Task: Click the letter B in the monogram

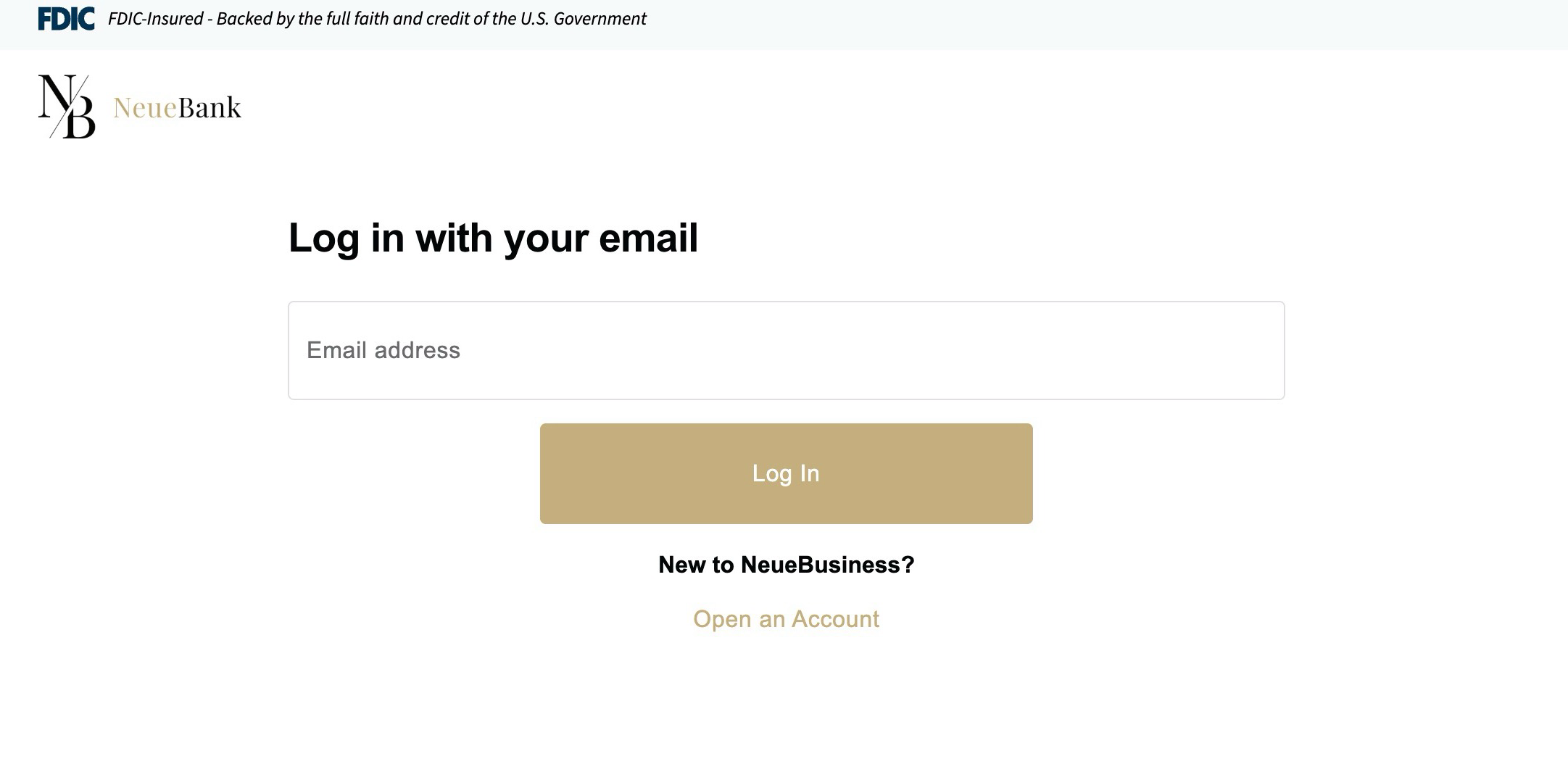Action: (x=80, y=119)
